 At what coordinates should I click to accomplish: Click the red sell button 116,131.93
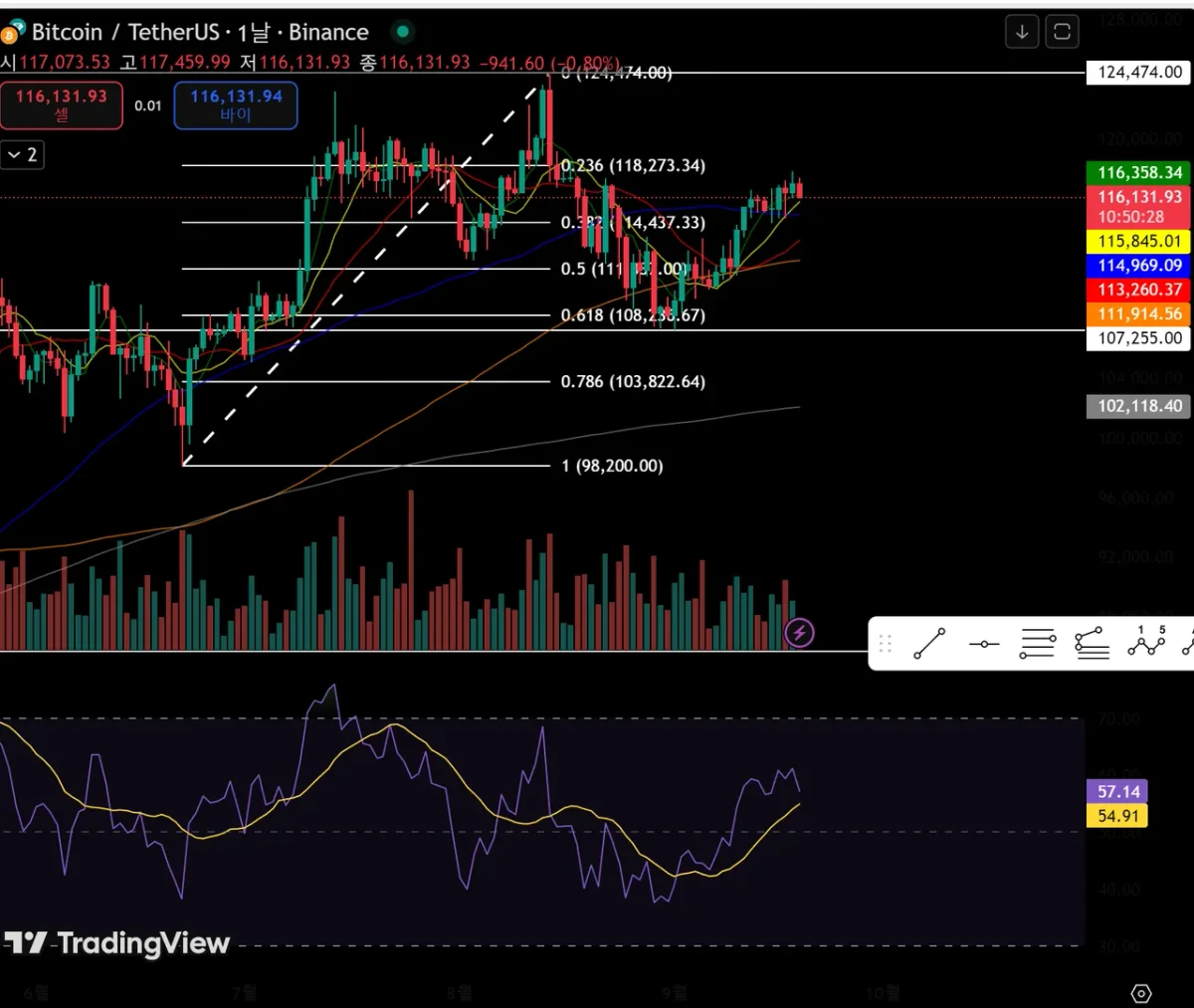click(x=62, y=105)
